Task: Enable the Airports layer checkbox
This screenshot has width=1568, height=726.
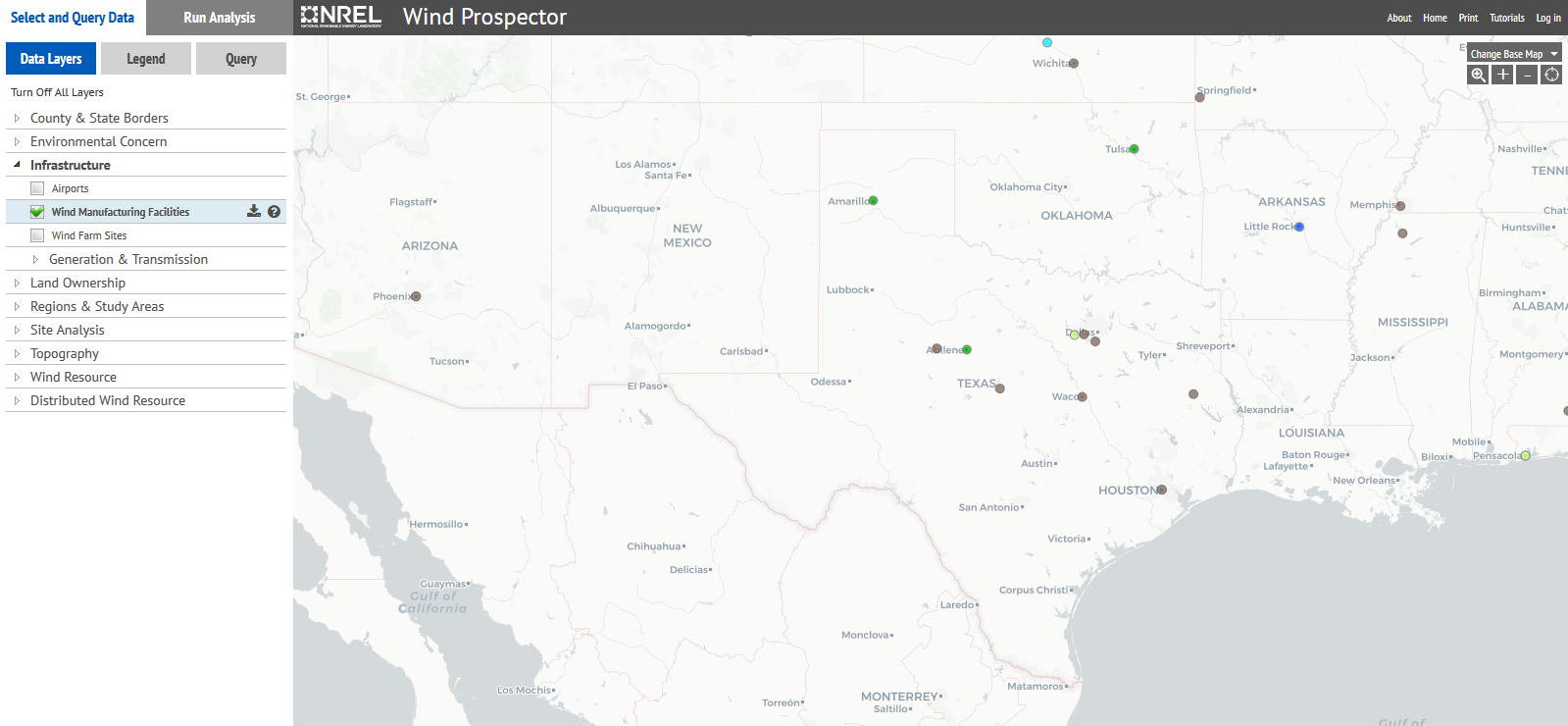Action: (x=37, y=188)
